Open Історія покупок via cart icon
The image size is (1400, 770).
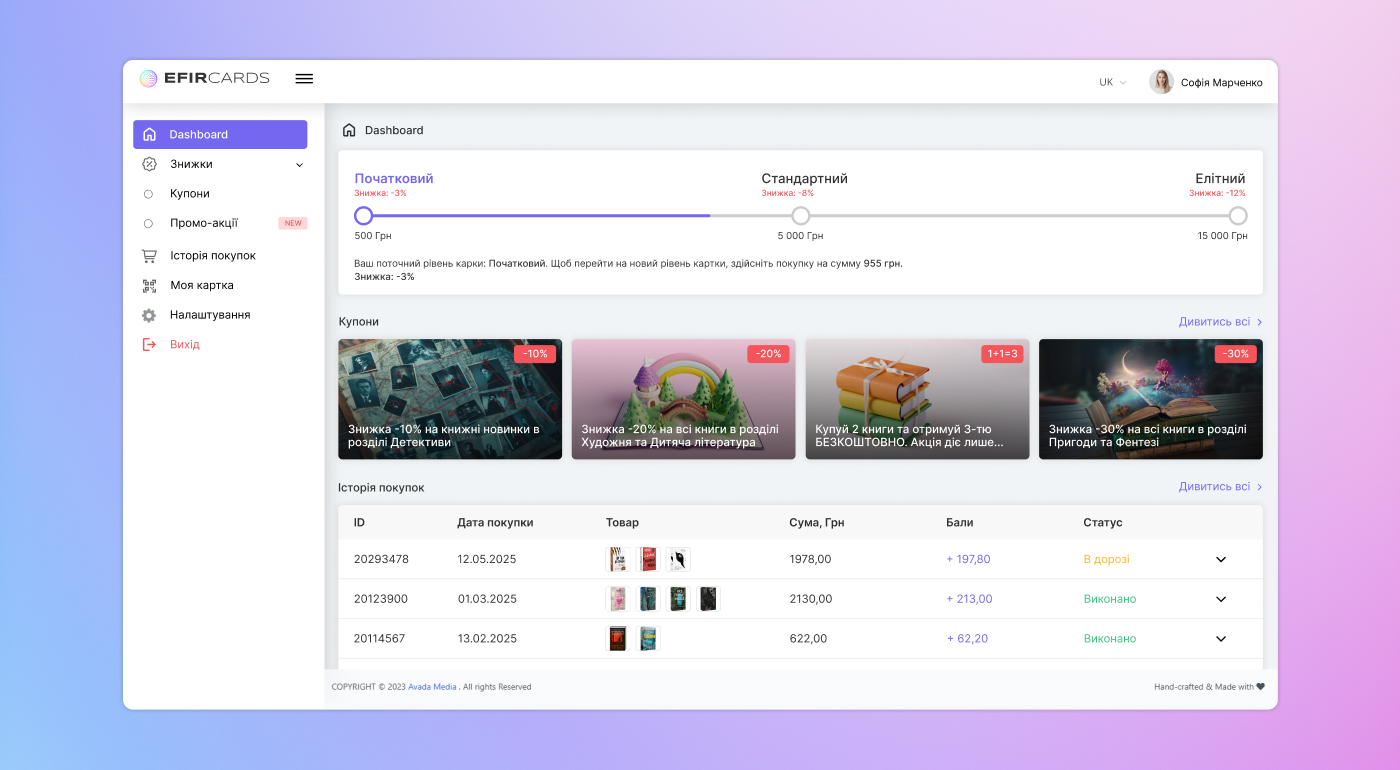(x=151, y=255)
